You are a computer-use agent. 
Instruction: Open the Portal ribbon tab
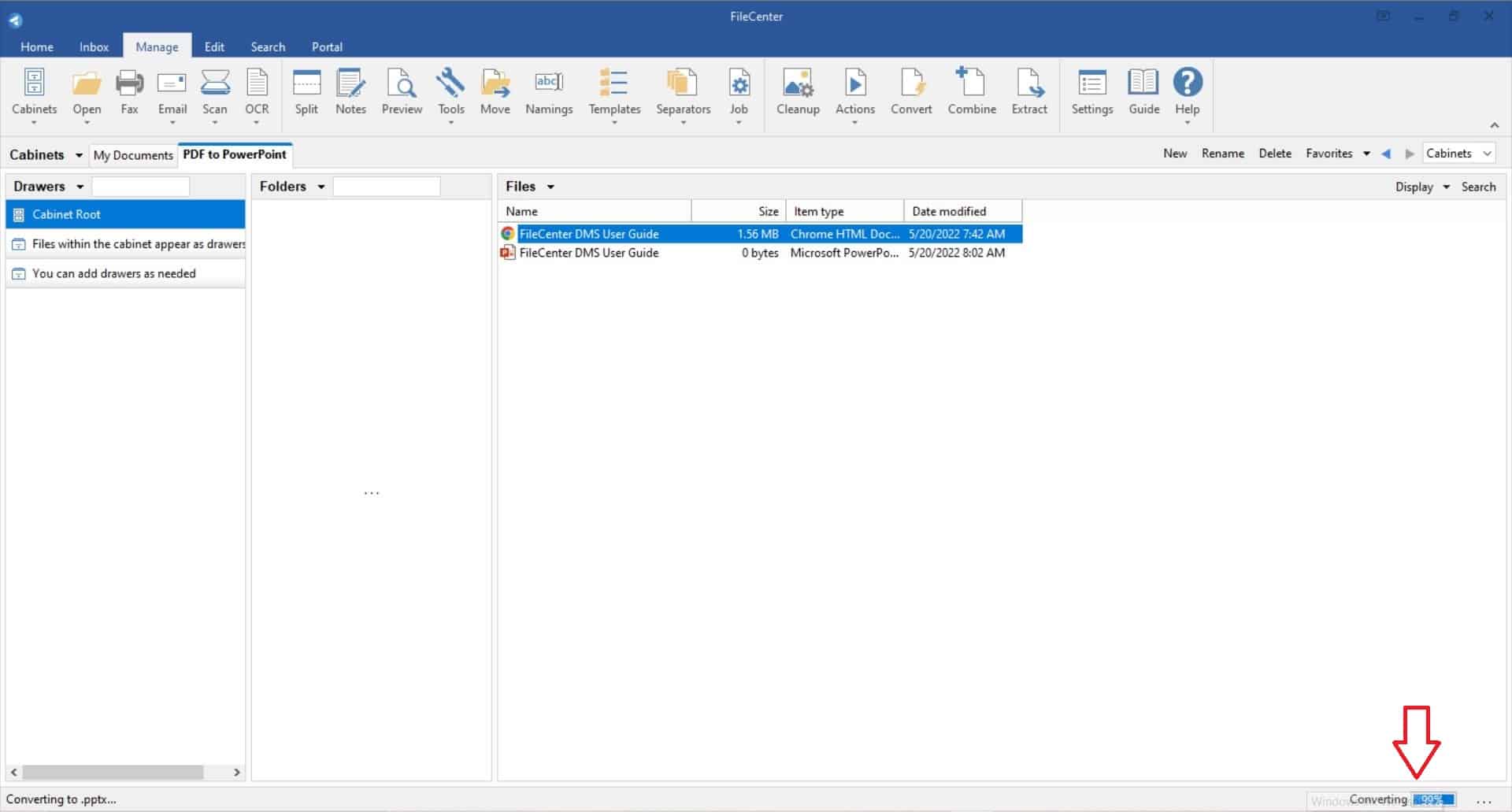(x=327, y=46)
